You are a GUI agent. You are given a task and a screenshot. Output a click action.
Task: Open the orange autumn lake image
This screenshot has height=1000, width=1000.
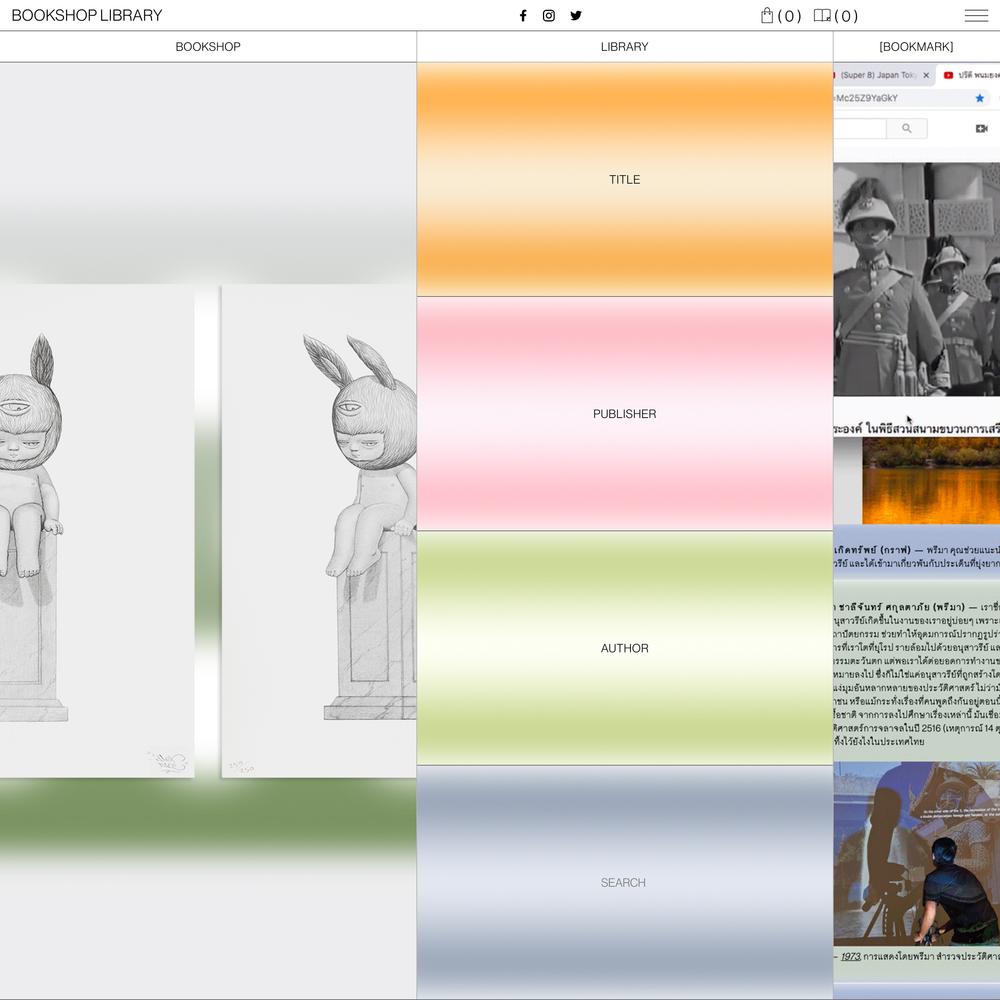click(931, 480)
